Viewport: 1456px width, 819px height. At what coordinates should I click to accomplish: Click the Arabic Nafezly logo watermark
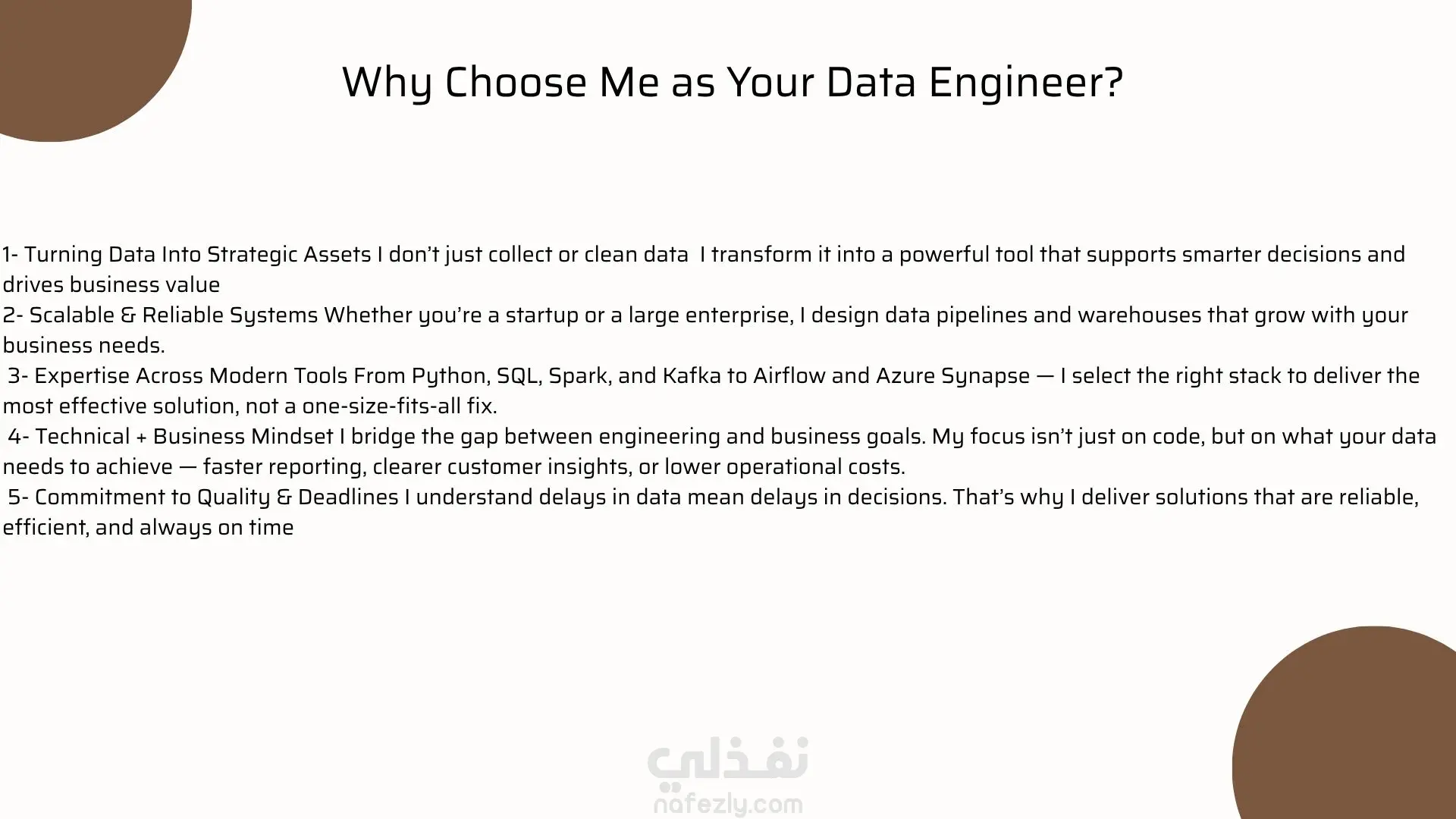pyautogui.click(x=727, y=761)
